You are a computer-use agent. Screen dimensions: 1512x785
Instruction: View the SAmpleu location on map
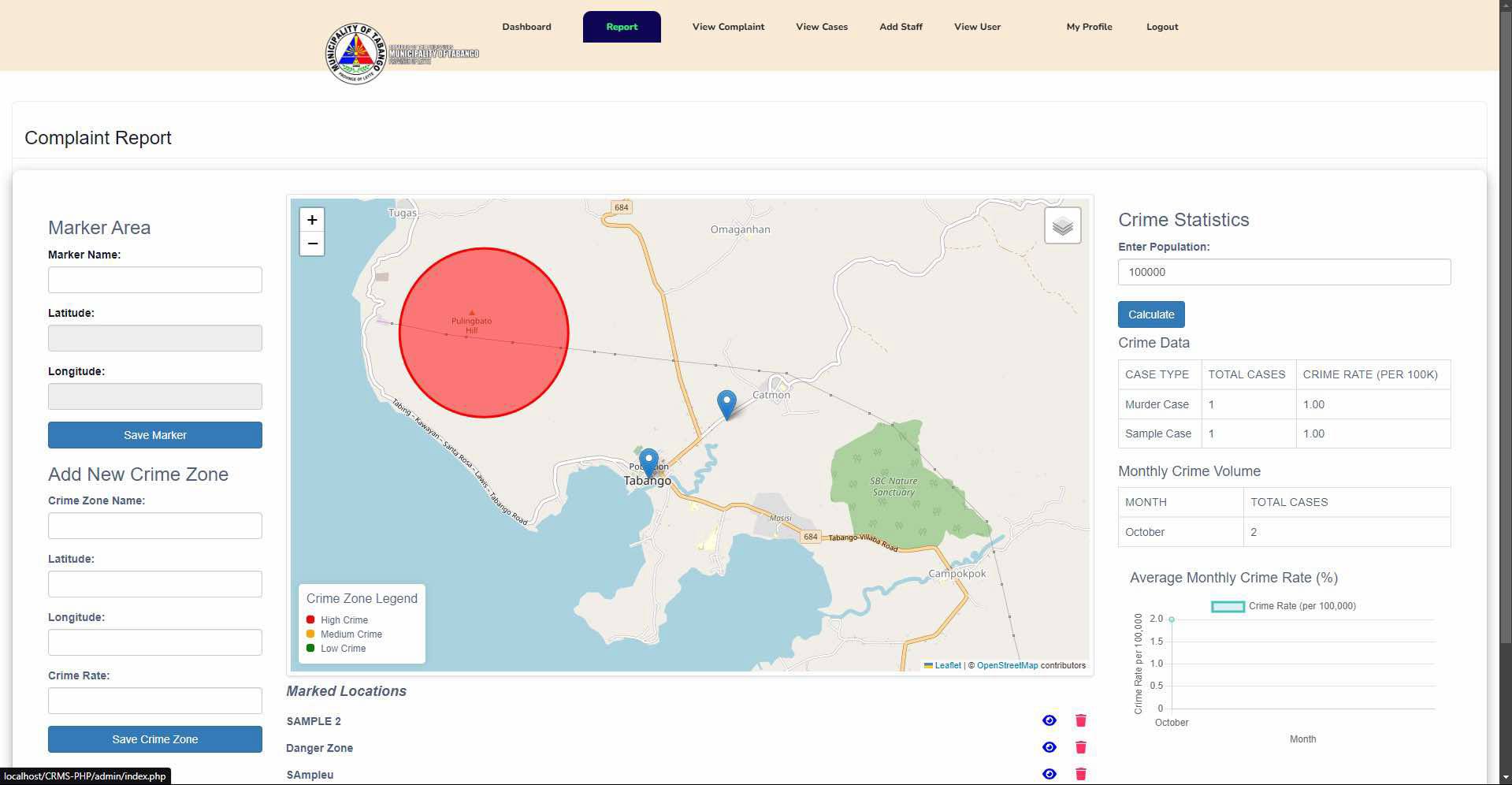pyautogui.click(x=1049, y=774)
